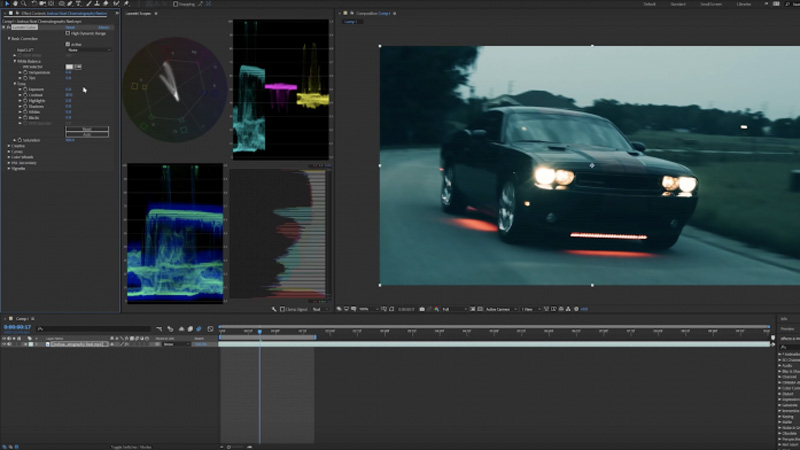Click the timeline current timecode display

pos(16,328)
